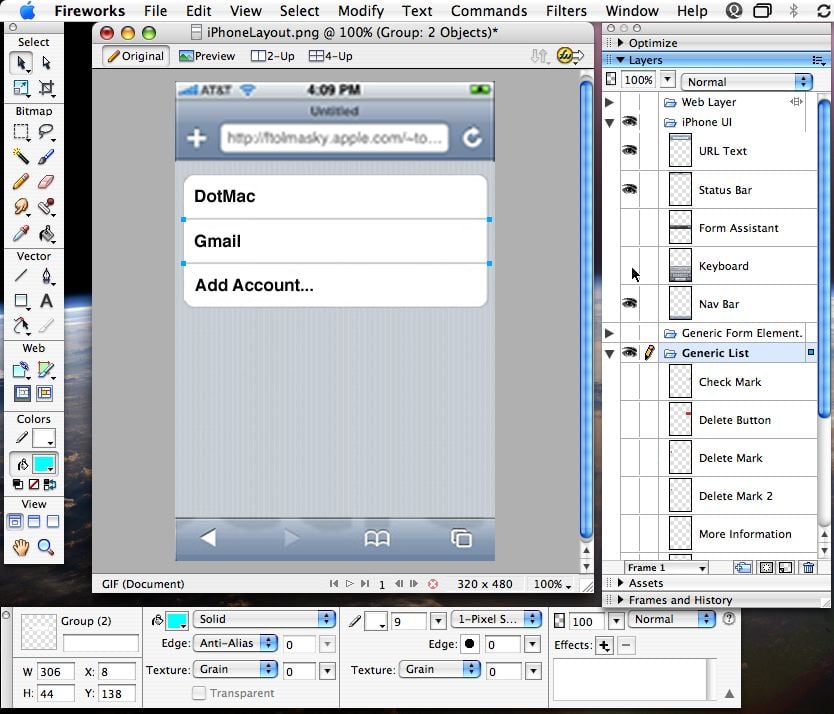
Task: Show the Form Assistant layer
Action: pyautogui.click(x=629, y=228)
